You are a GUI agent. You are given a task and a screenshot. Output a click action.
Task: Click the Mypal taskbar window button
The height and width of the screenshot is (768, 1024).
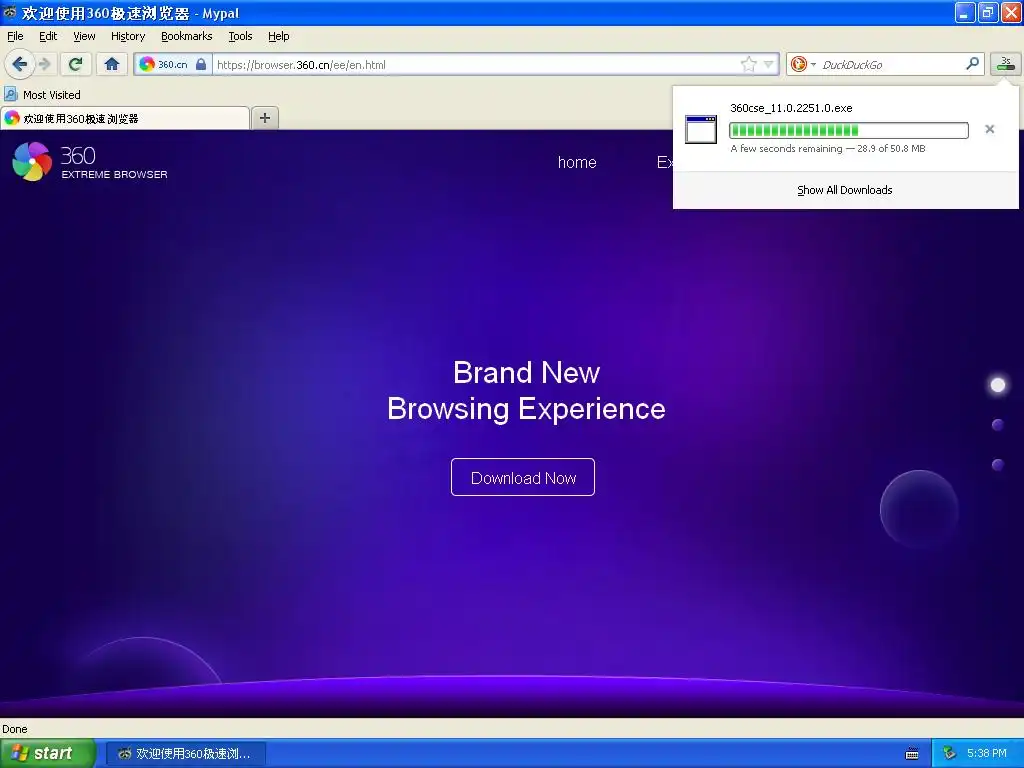(185, 754)
